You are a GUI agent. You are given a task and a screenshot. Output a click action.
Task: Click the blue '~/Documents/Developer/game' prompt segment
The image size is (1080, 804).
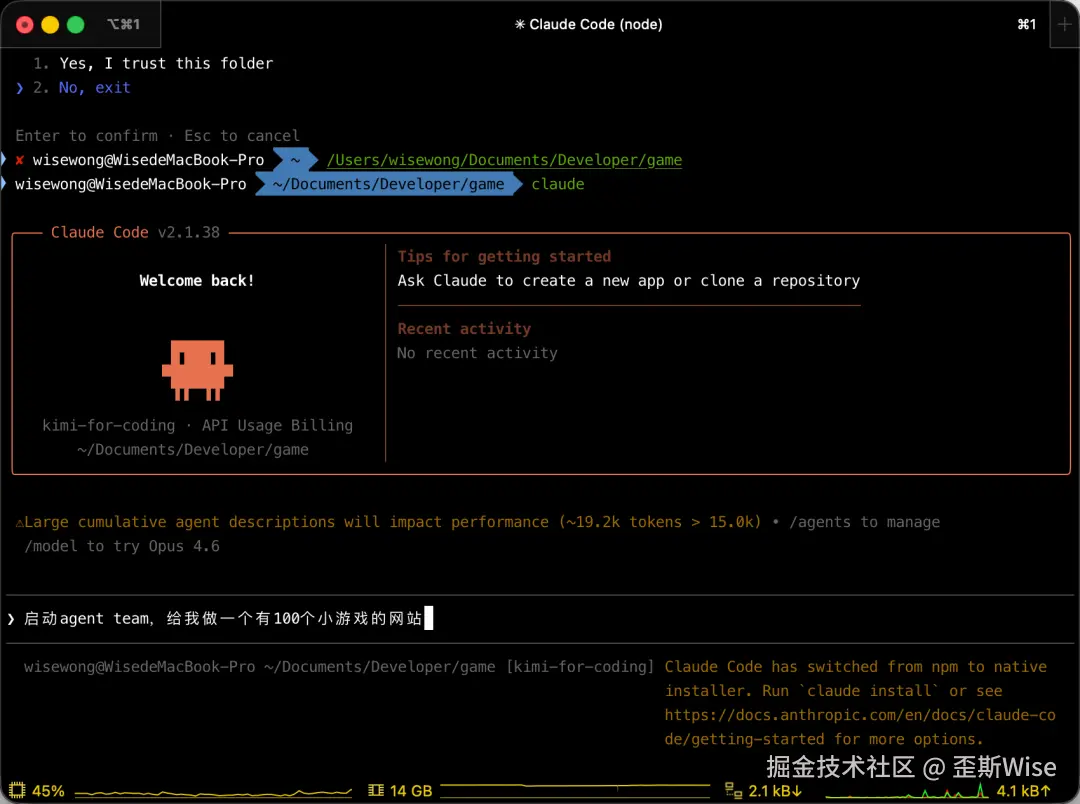tap(388, 184)
